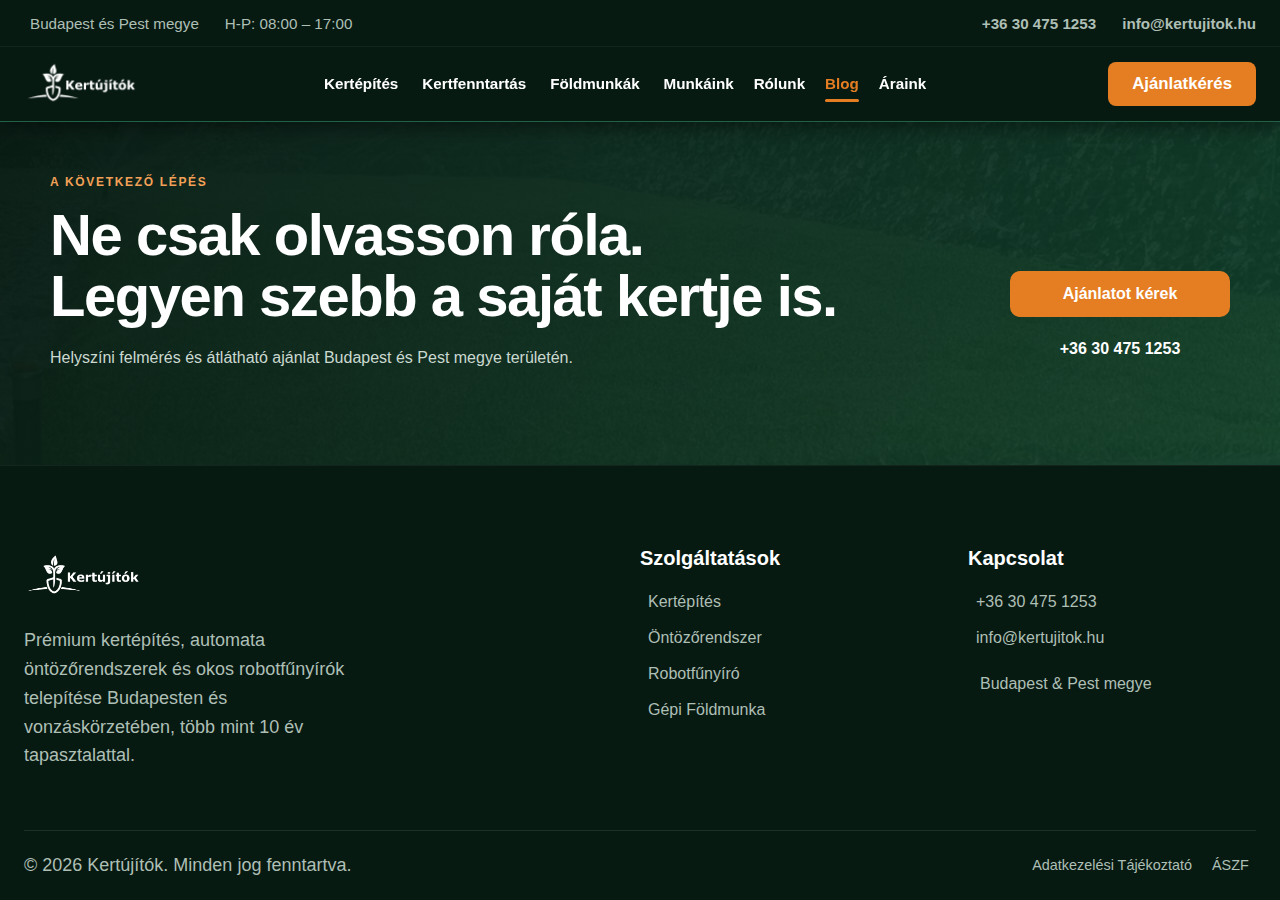This screenshot has height=900, width=1280.
Task: Click the phone number under Kapcsolat
Action: tap(1036, 602)
